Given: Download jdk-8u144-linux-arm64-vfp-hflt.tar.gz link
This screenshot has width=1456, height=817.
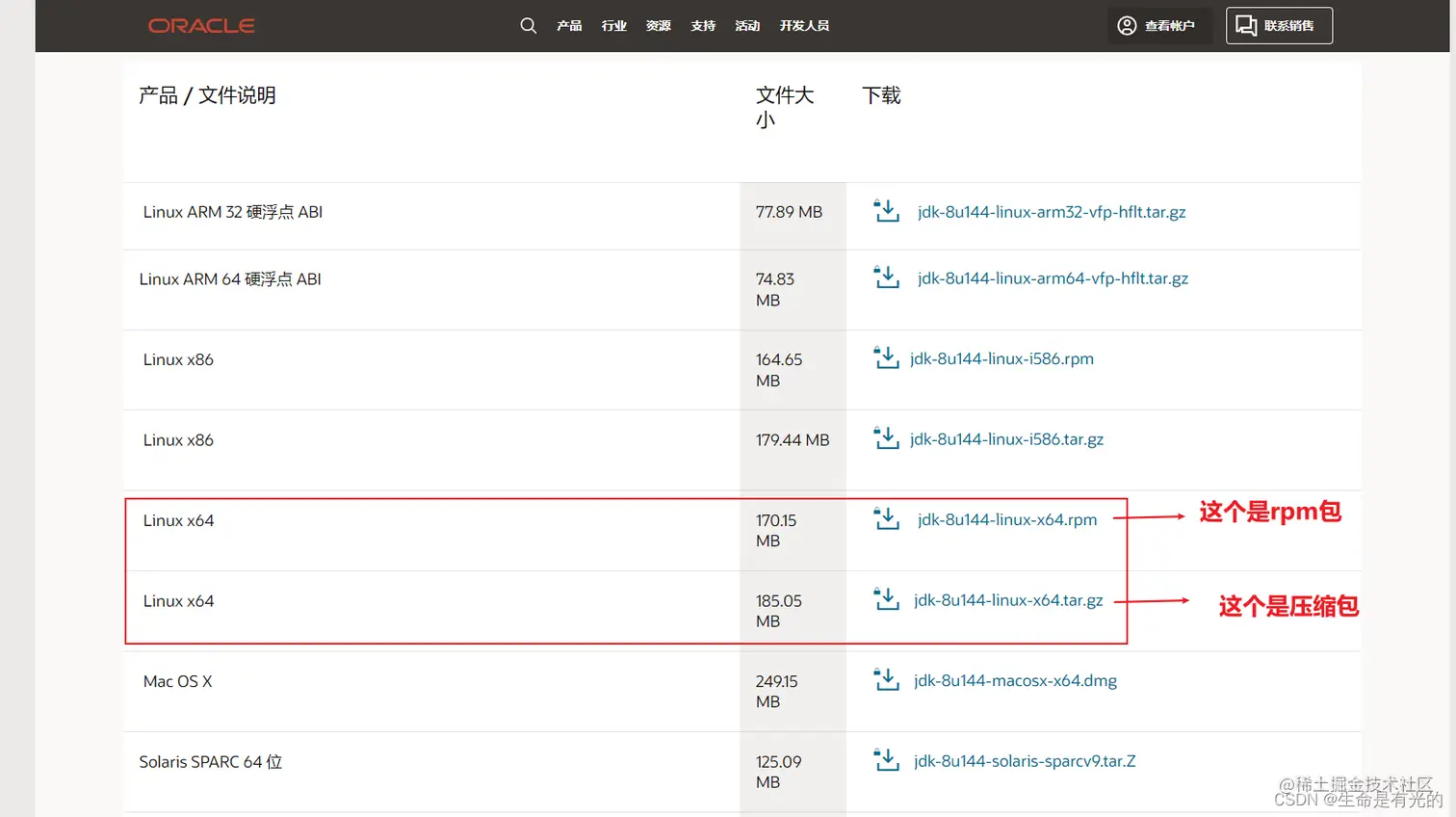Looking at the screenshot, I should click(x=1053, y=278).
